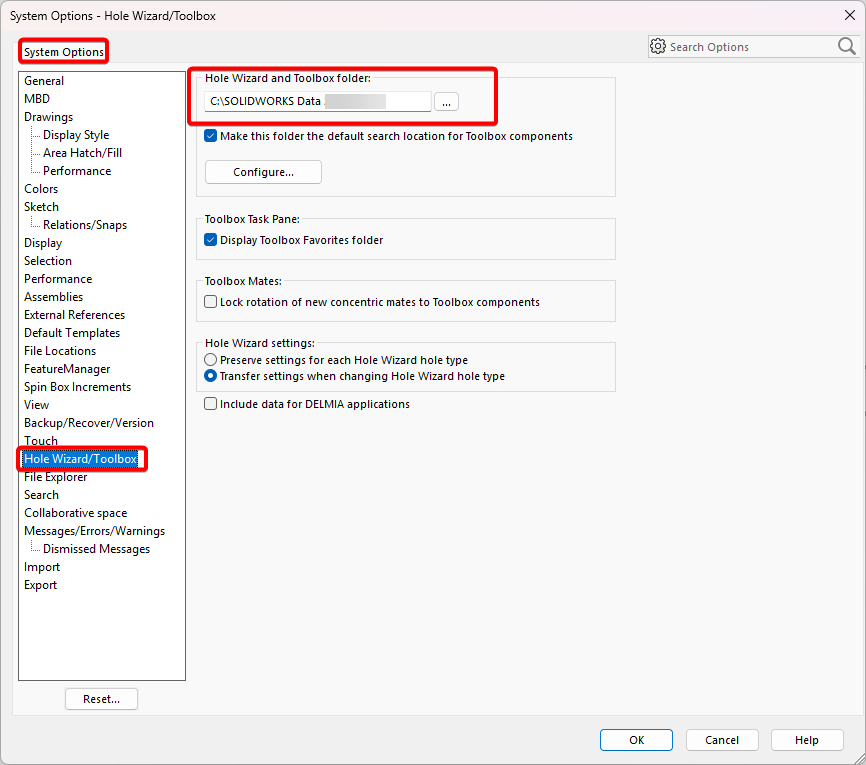Select Display Style under Drawings
This screenshot has height=765, width=866.
76,135
